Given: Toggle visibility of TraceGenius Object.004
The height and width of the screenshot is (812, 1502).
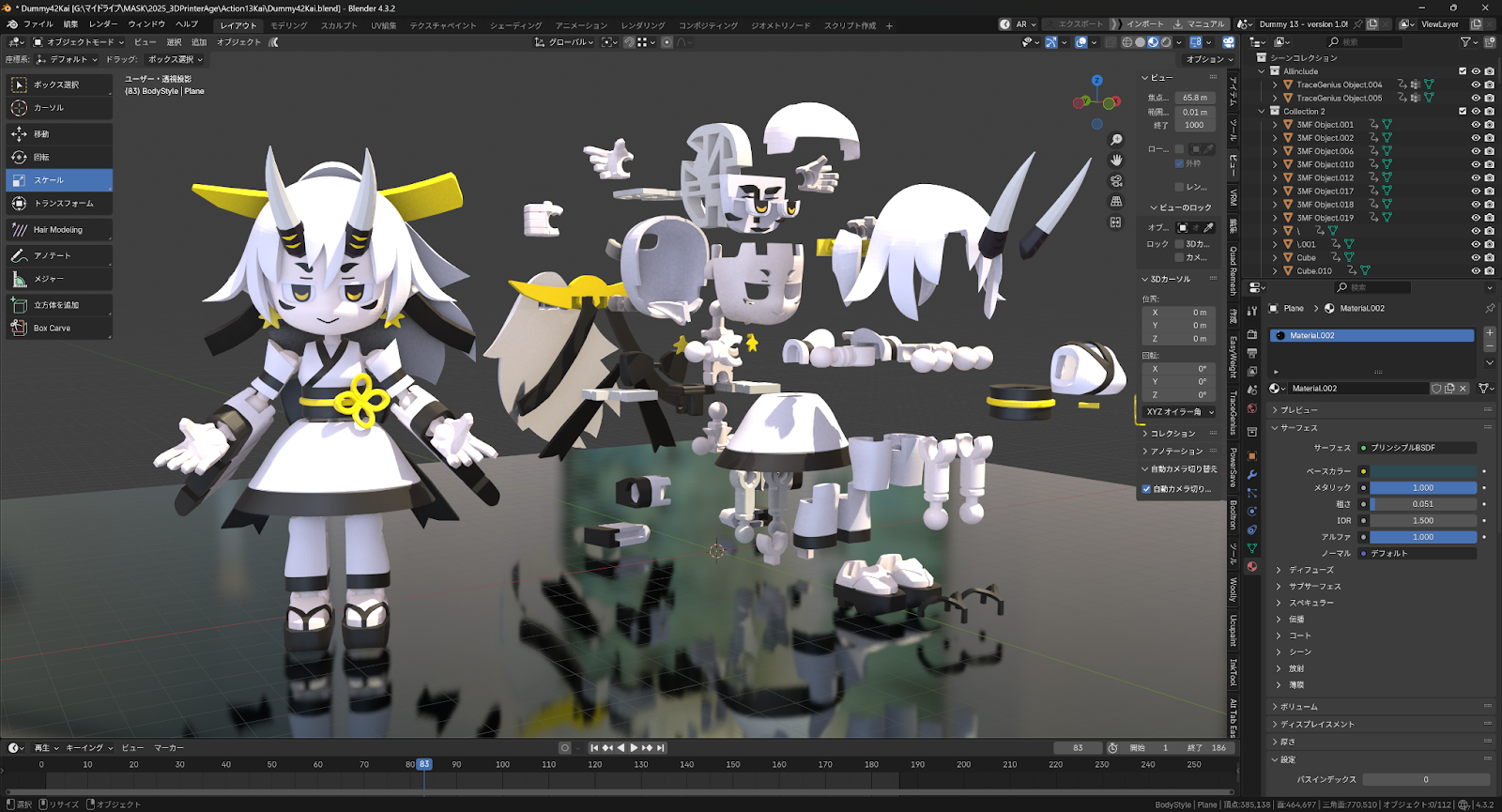Looking at the screenshot, I should tap(1476, 84).
